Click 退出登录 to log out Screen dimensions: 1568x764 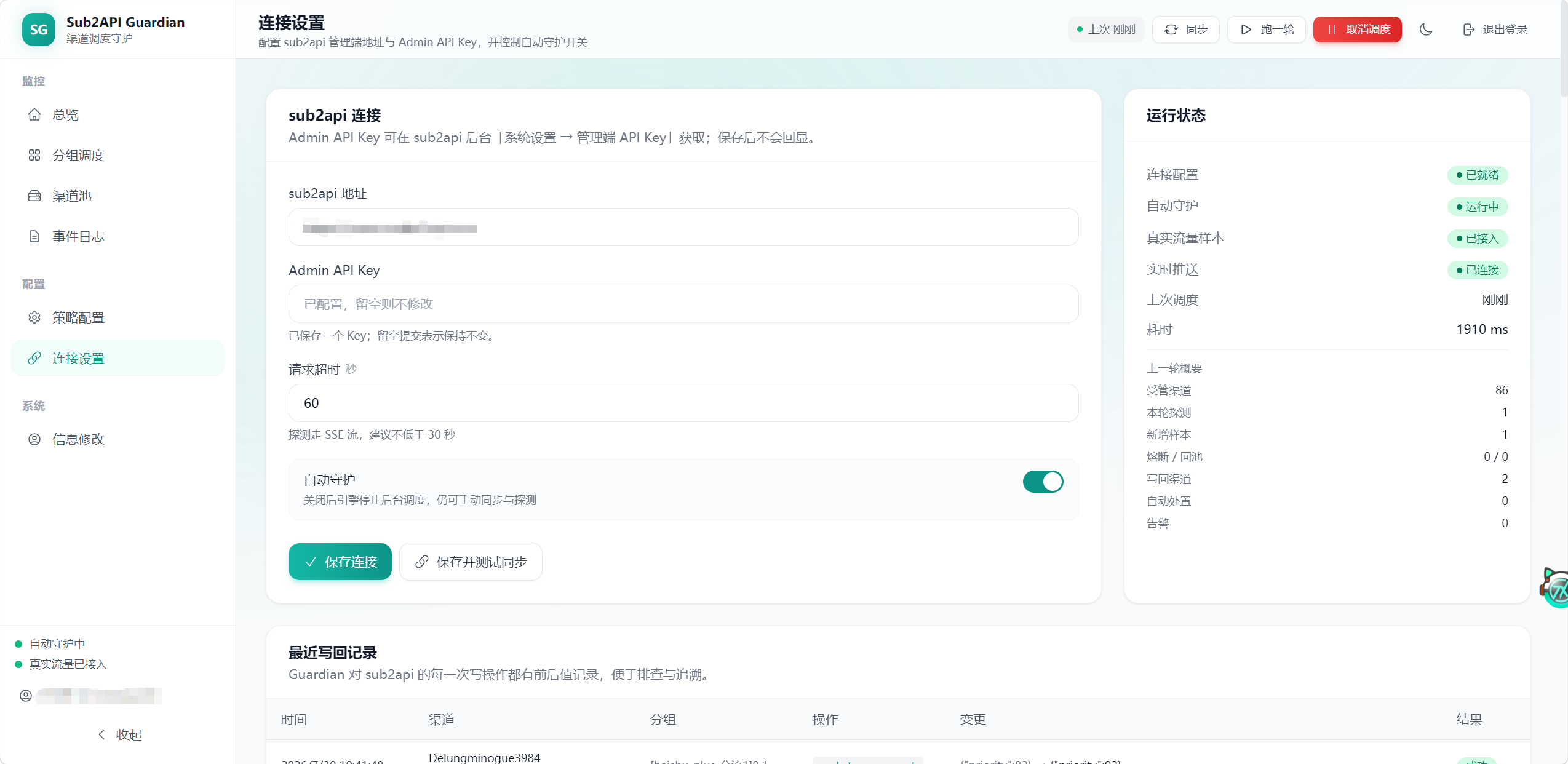1495,30
